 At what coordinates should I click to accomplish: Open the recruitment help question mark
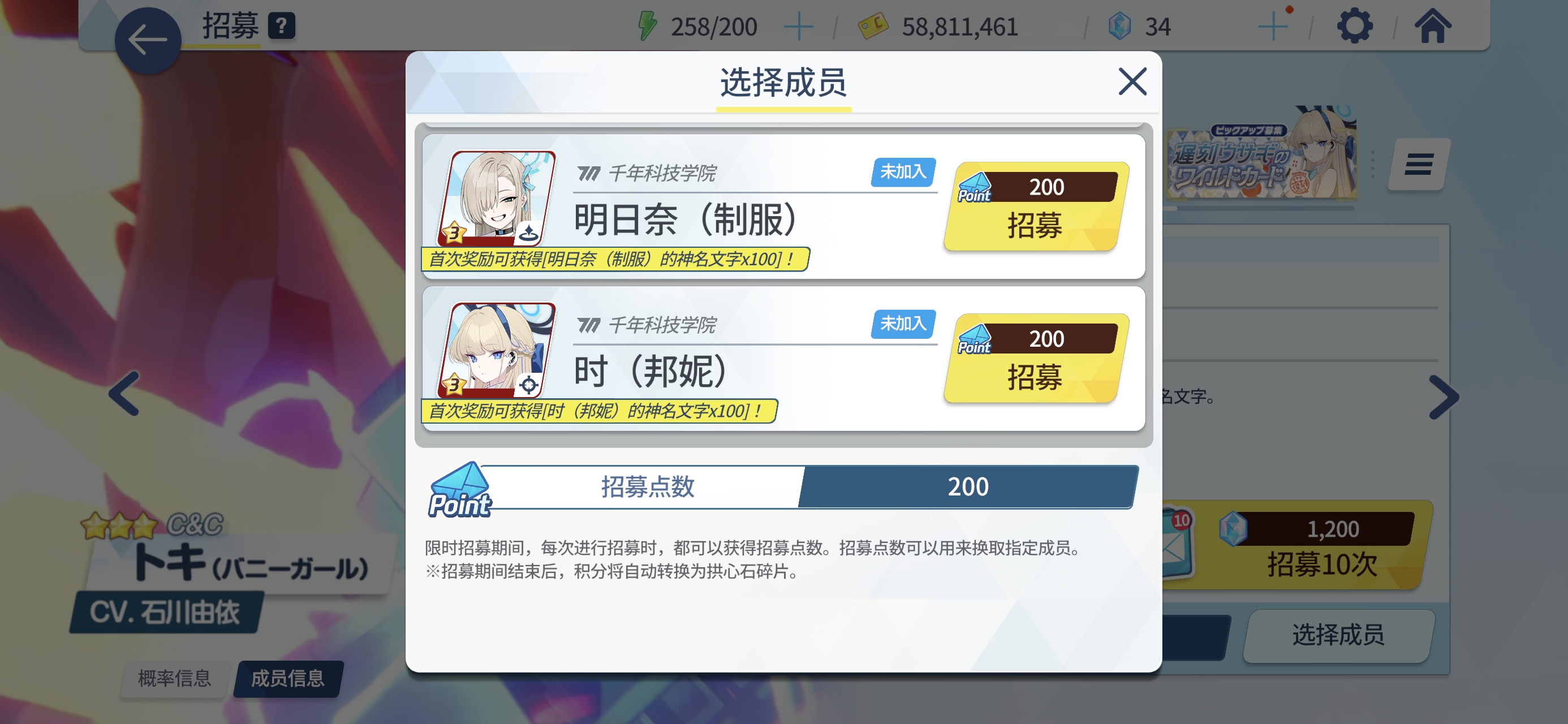(281, 26)
